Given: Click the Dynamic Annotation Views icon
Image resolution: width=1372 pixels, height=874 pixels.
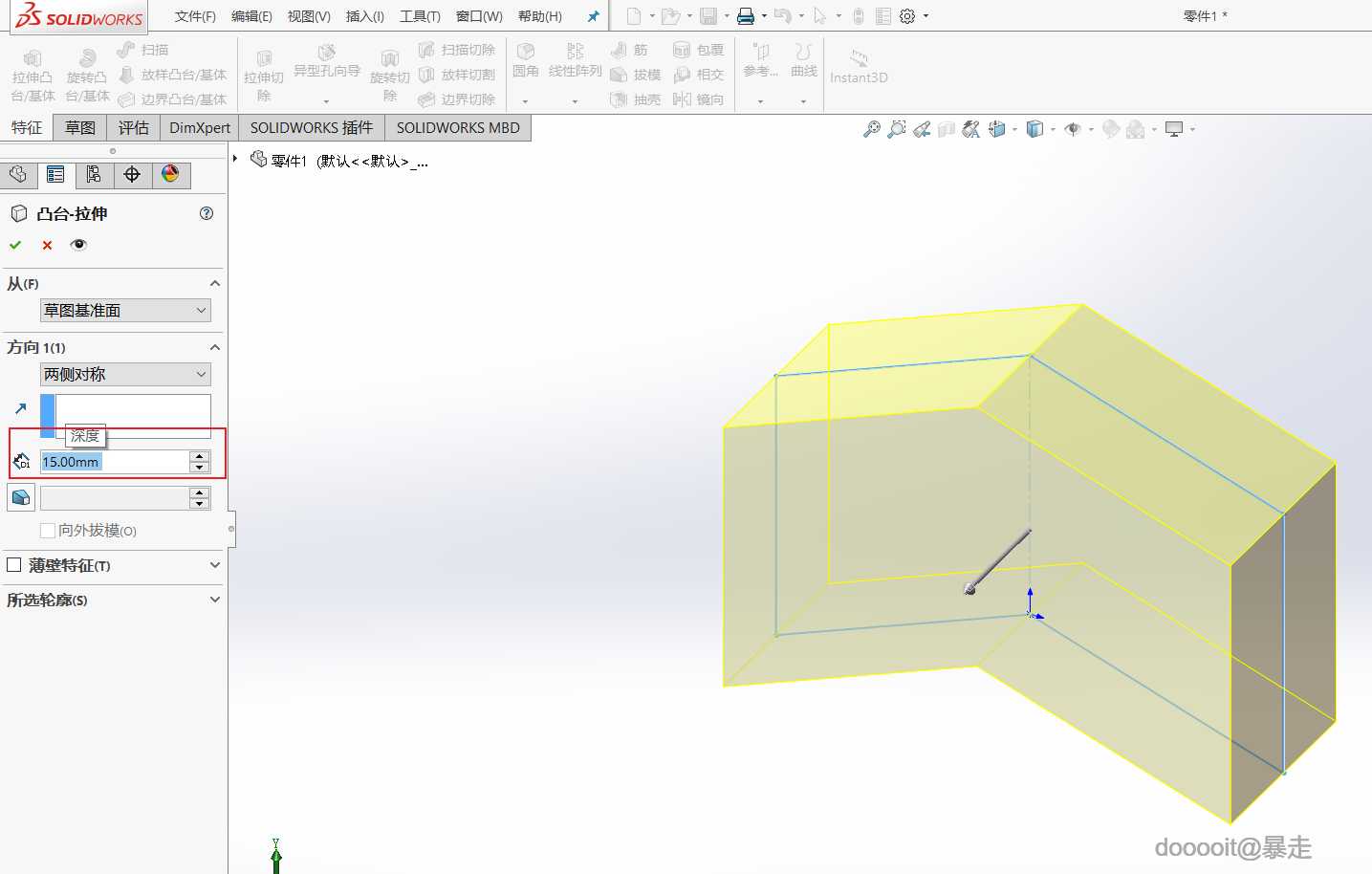Looking at the screenshot, I should point(971,129).
